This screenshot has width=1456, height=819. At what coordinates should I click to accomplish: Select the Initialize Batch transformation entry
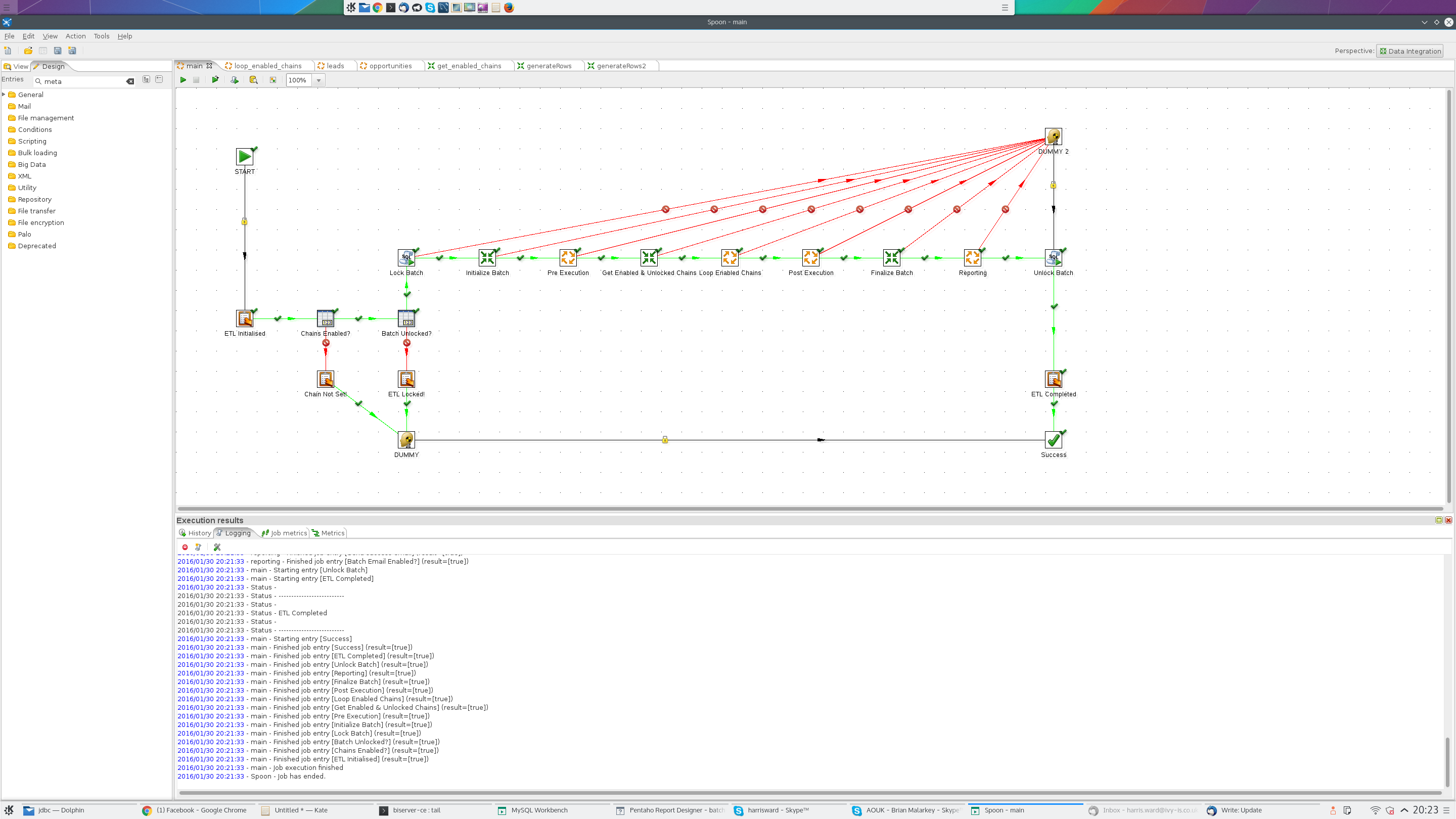(487, 258)
